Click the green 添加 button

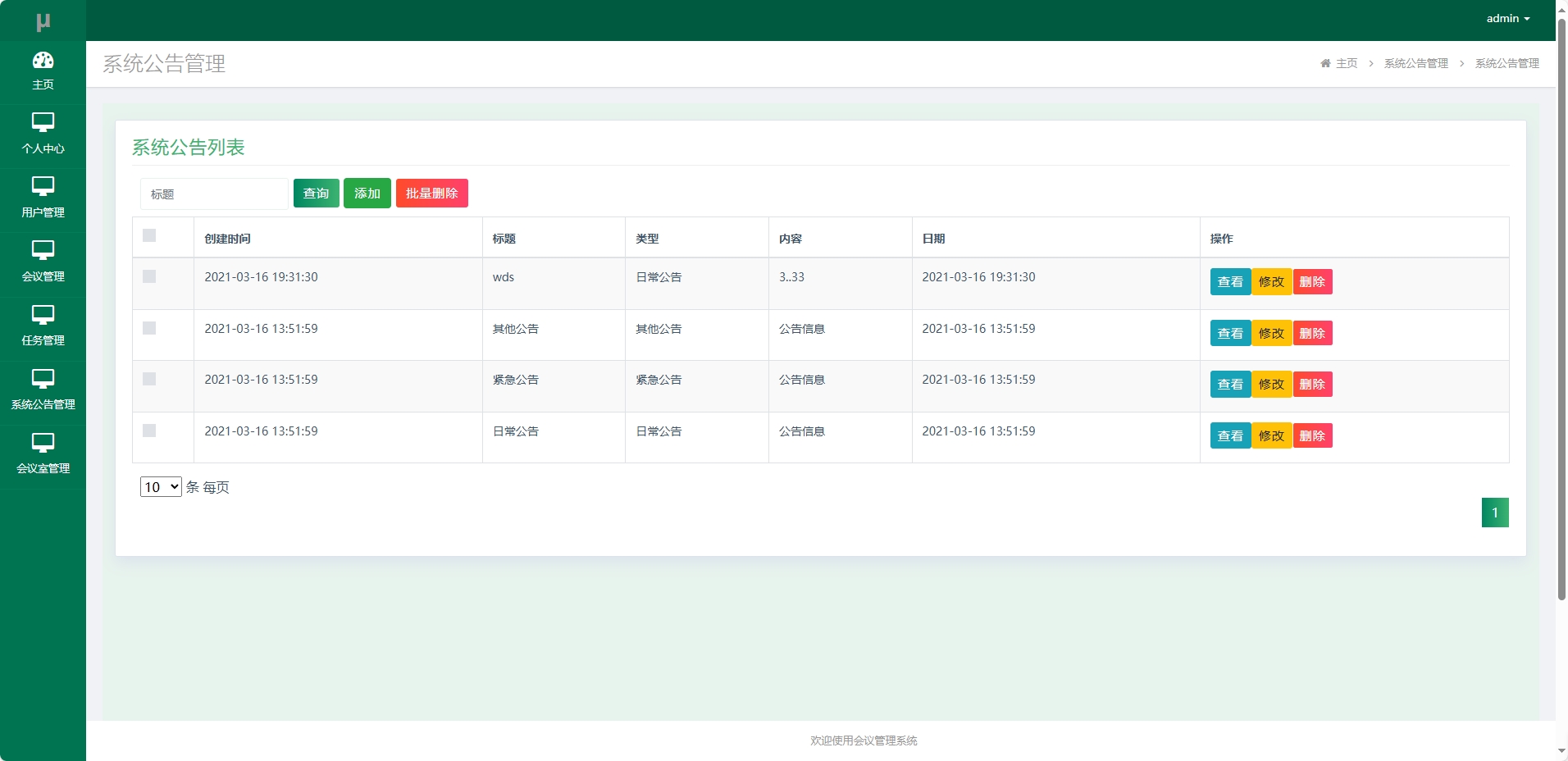[367, 194]
